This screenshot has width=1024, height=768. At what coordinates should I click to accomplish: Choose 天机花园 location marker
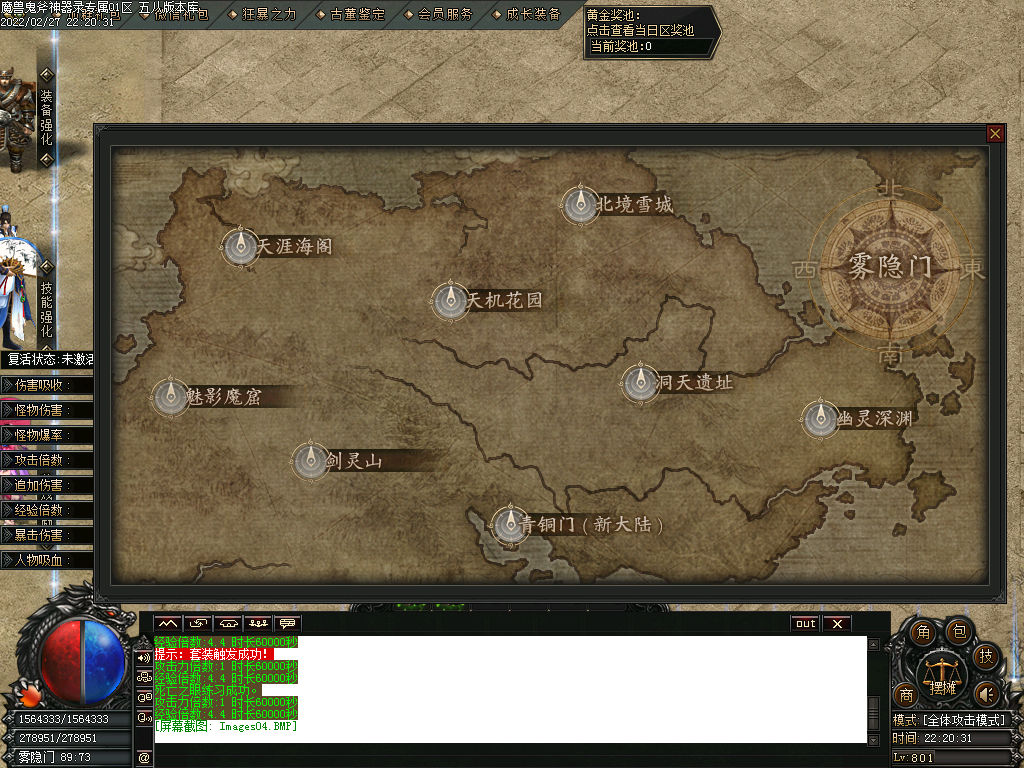pos(450,300)
